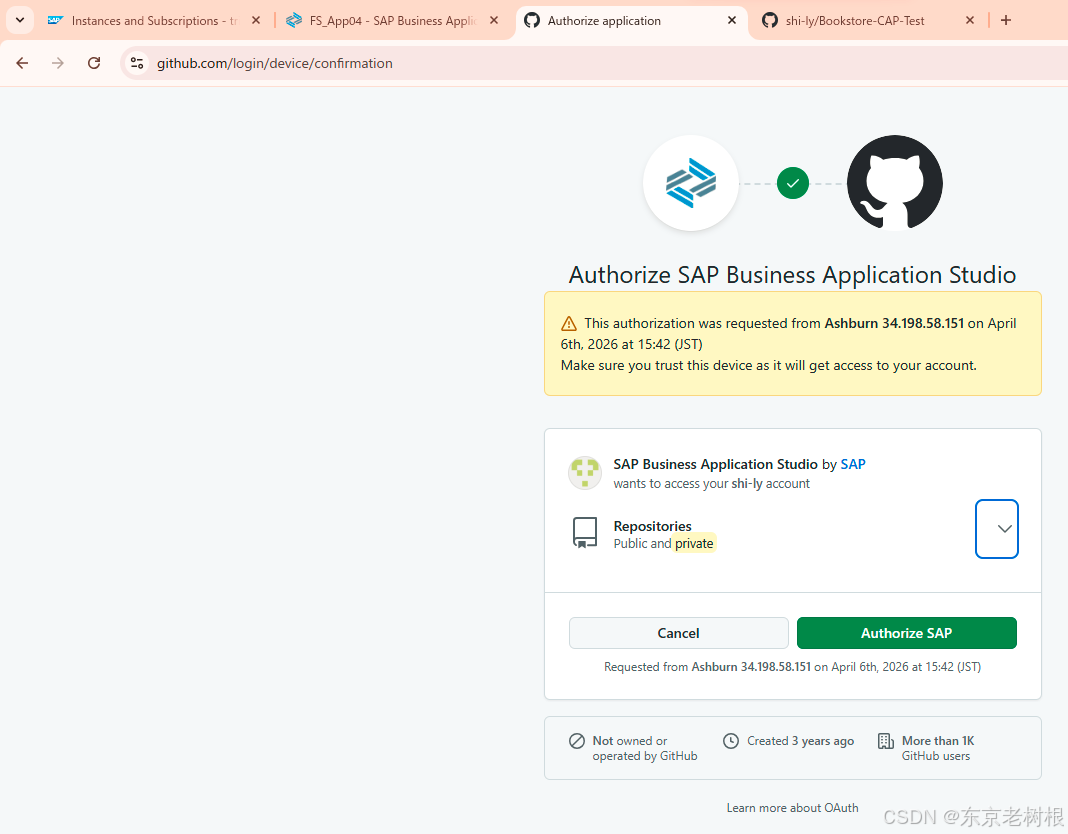Click the BAS favicon on FS_App04 tab
The image size is (1068, 834).
click(294, 20)
